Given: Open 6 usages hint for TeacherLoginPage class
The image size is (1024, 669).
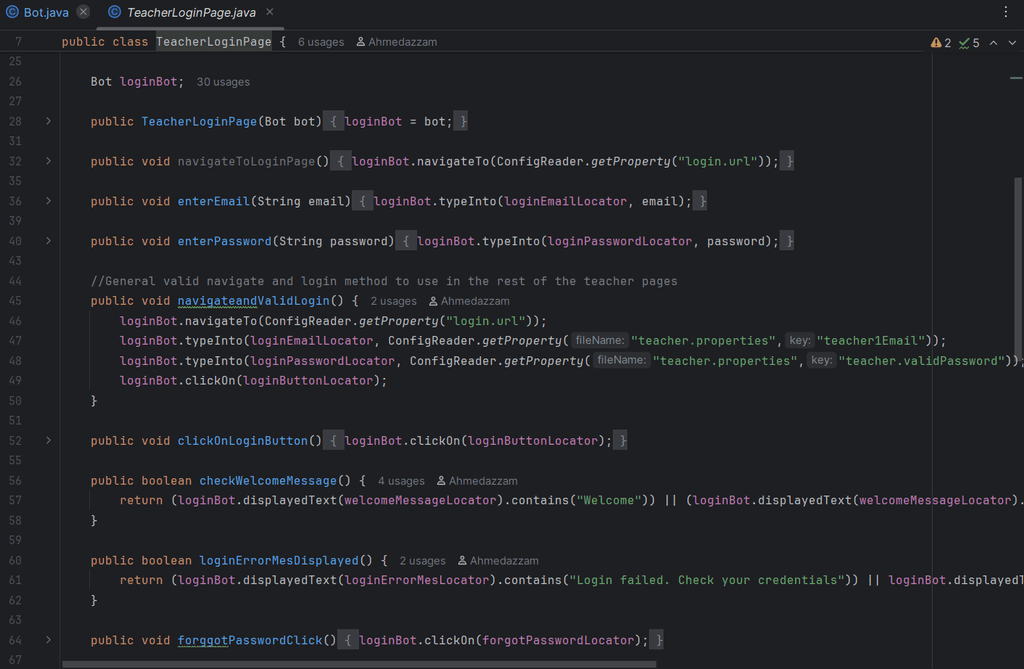Looking at the screenshot, I should 320,42.
